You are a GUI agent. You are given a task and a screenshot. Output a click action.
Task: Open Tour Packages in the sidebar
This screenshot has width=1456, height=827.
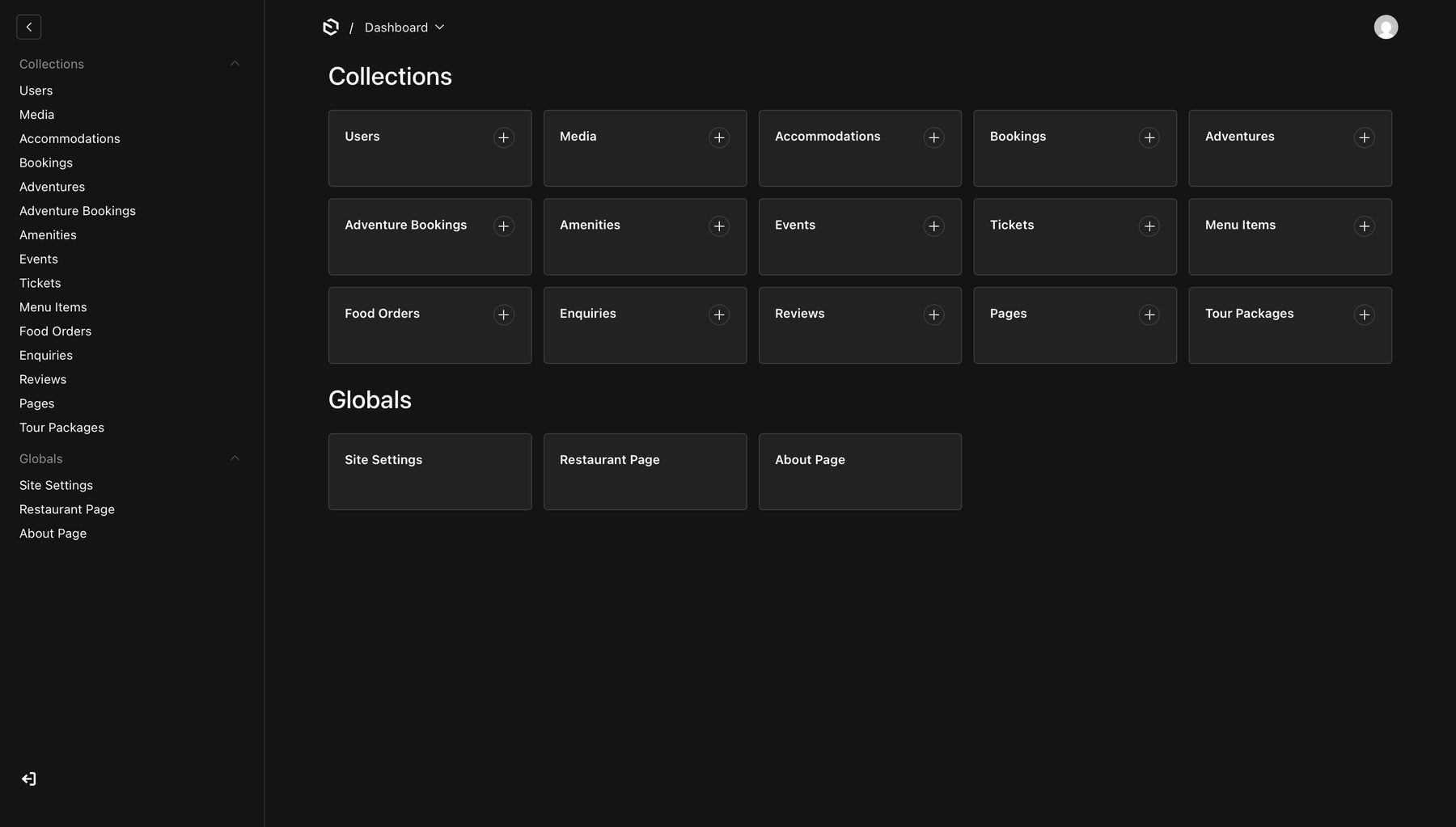tap(62, 428)
